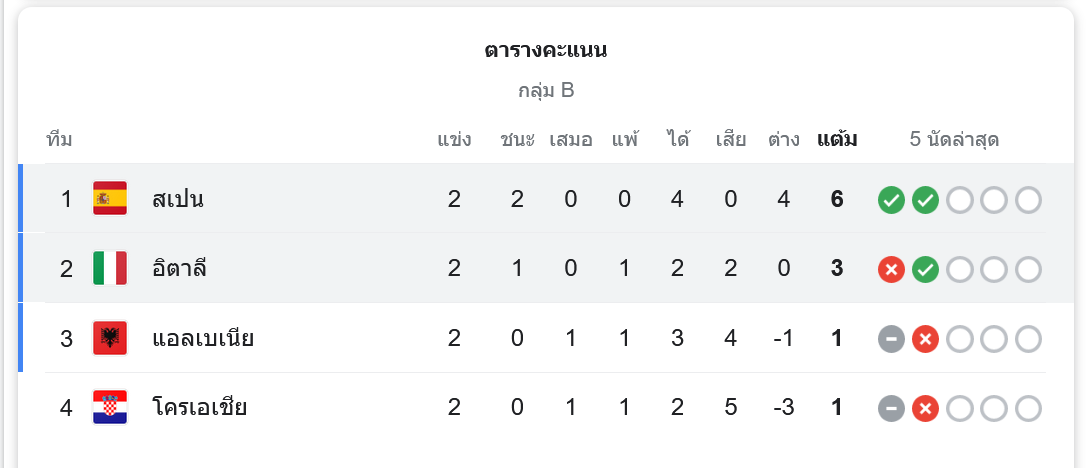Click the Croatia flag icon
Image resolution: width=1087 pixels, height=468 pixels.
pos(110,407)
